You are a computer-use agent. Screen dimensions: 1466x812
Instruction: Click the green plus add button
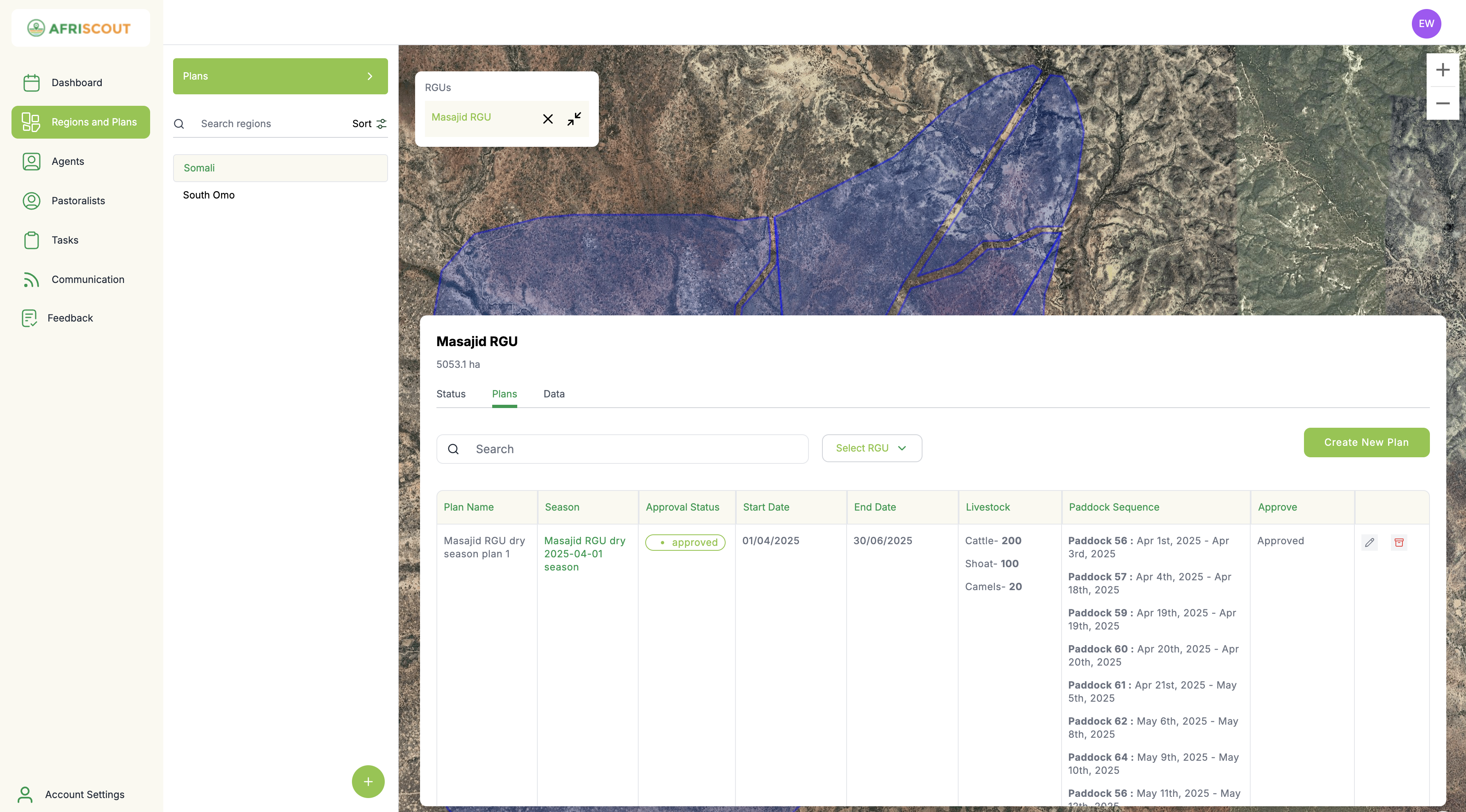(368, 781)
